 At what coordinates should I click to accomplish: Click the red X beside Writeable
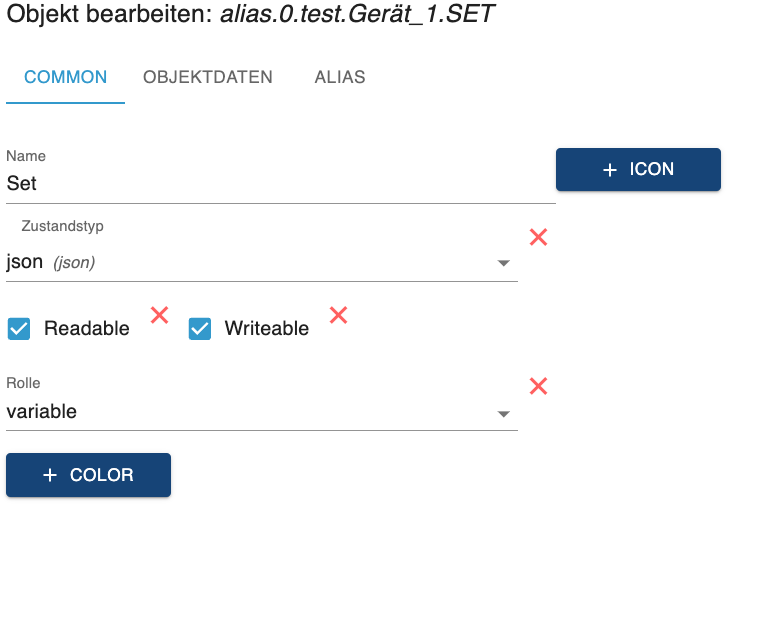(338, 315)
